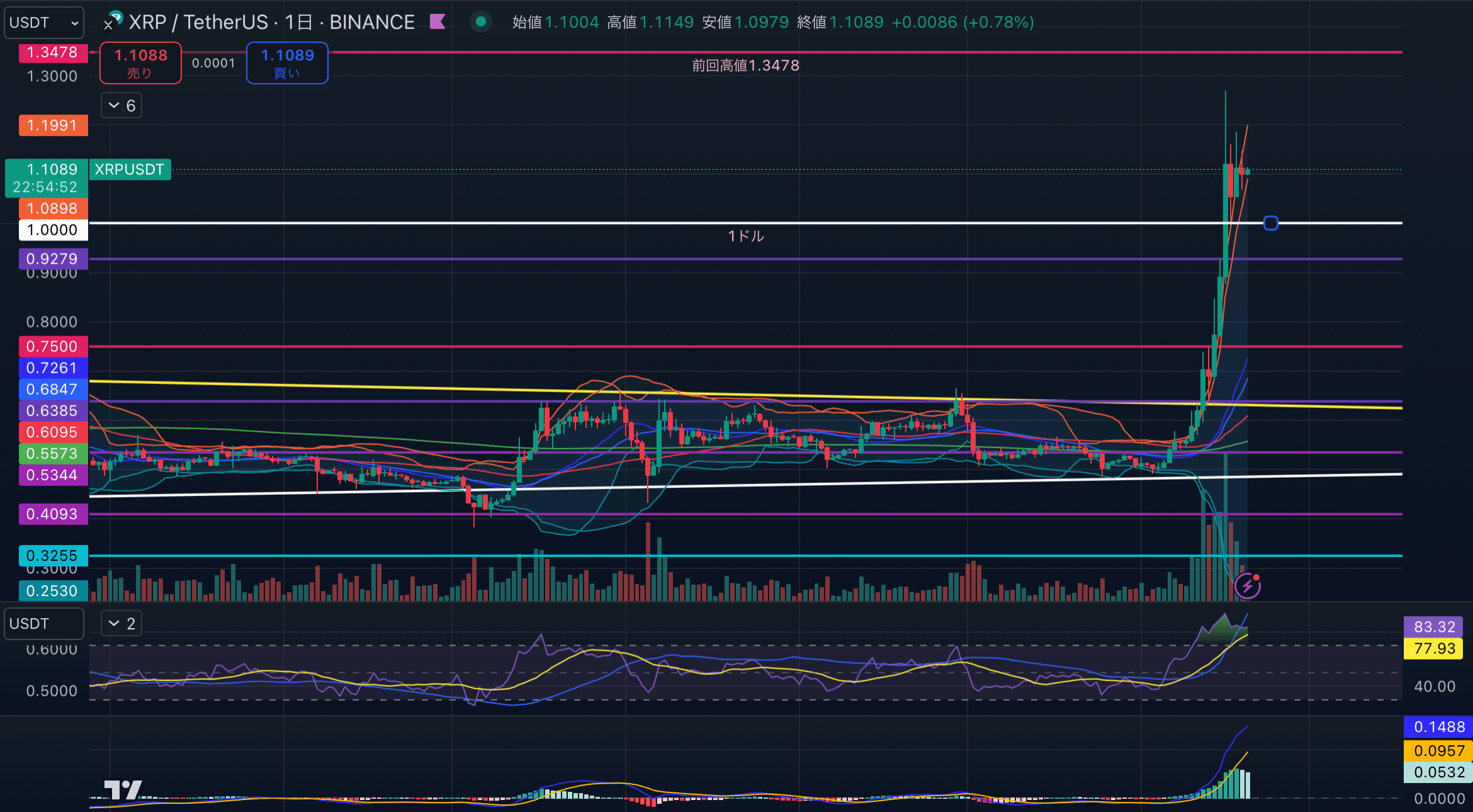The image size is (1473, 812).
Task: Click the purple lightning bolt icon
Action: [1247, 587]
